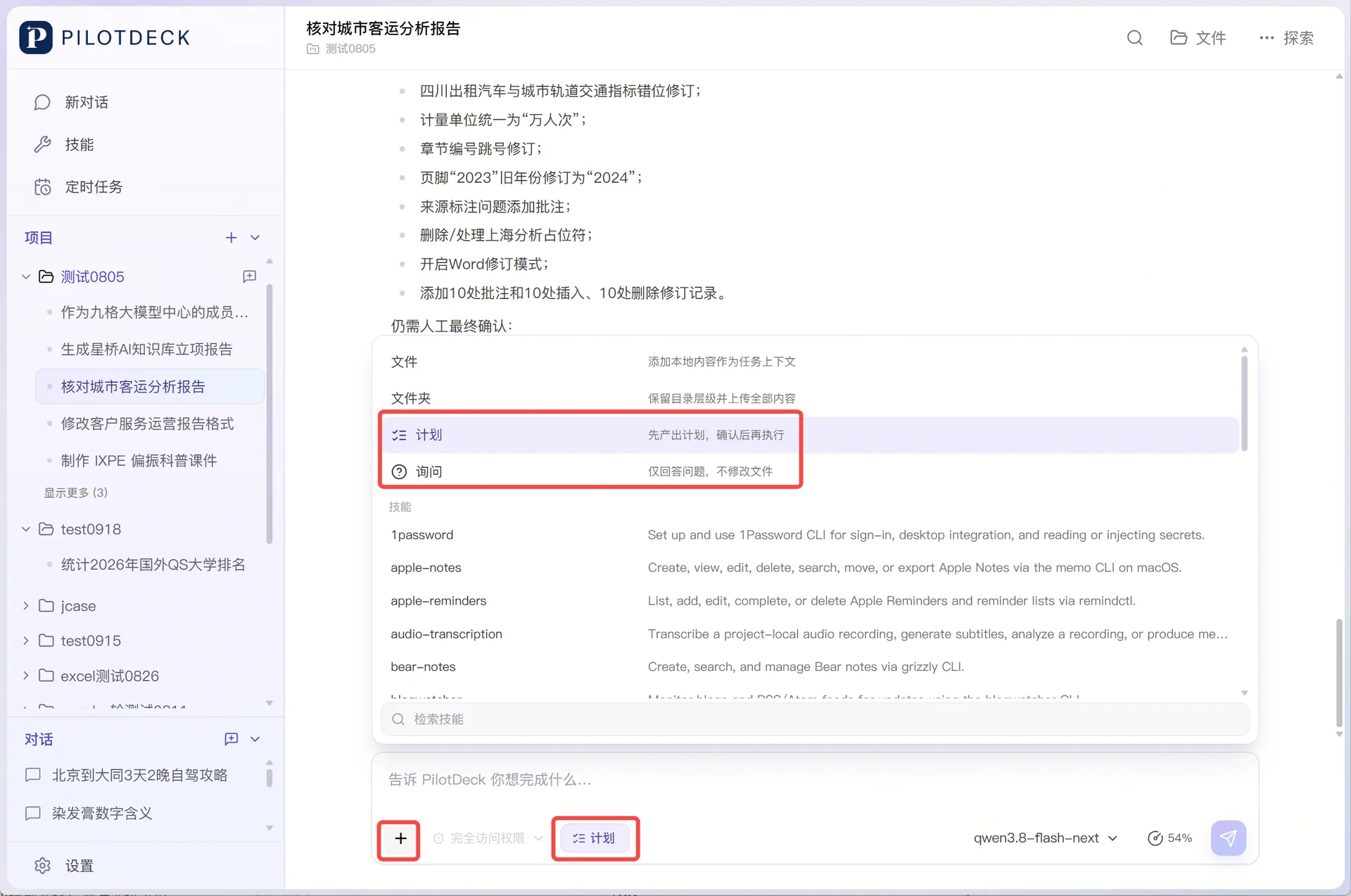Open the 探索 explore menu
The image size is (1351, 896).
(1286, 38)
